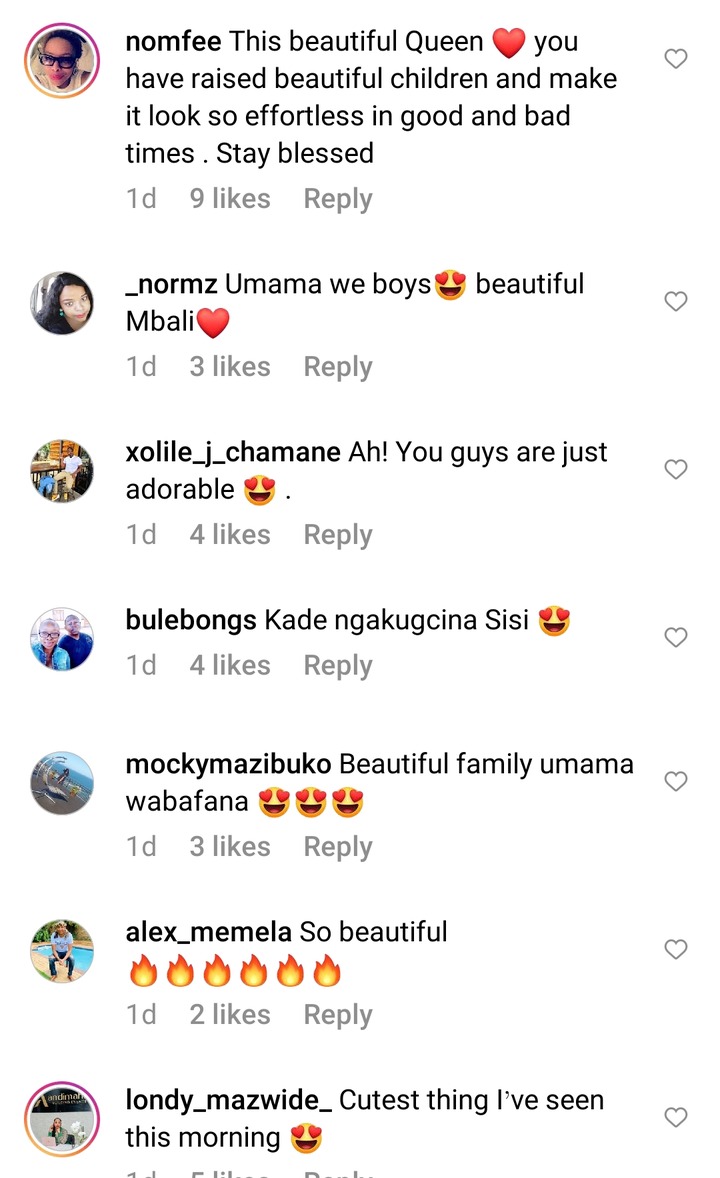Screen dimensions: 720x1178
Task: Reply to nomfee's comment
Action: (x=337, y=199)
